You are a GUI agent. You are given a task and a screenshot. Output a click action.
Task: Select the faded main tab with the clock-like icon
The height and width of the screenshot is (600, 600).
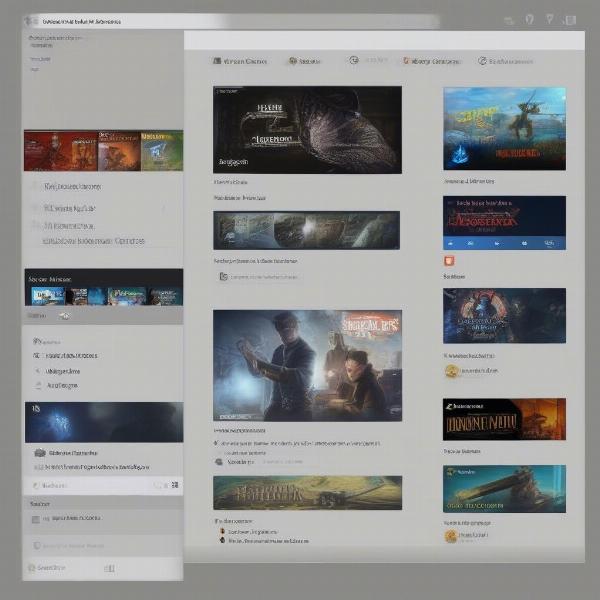pyautogui.click(x=368, y=60)
